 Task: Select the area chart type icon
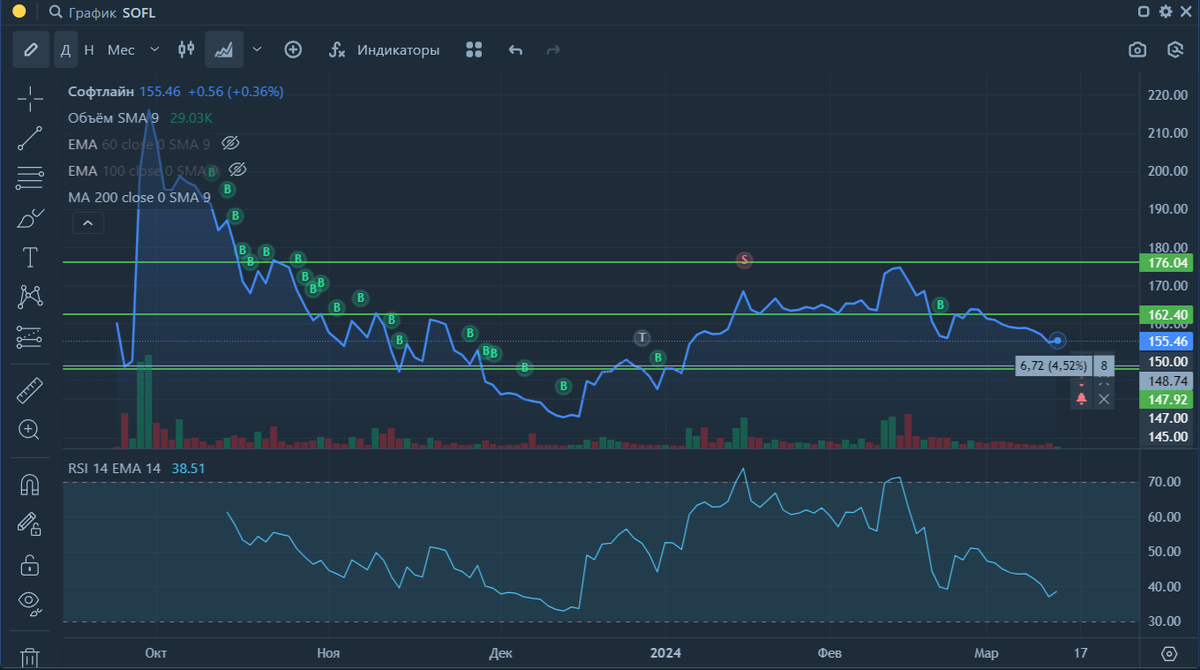coord(225,49)
